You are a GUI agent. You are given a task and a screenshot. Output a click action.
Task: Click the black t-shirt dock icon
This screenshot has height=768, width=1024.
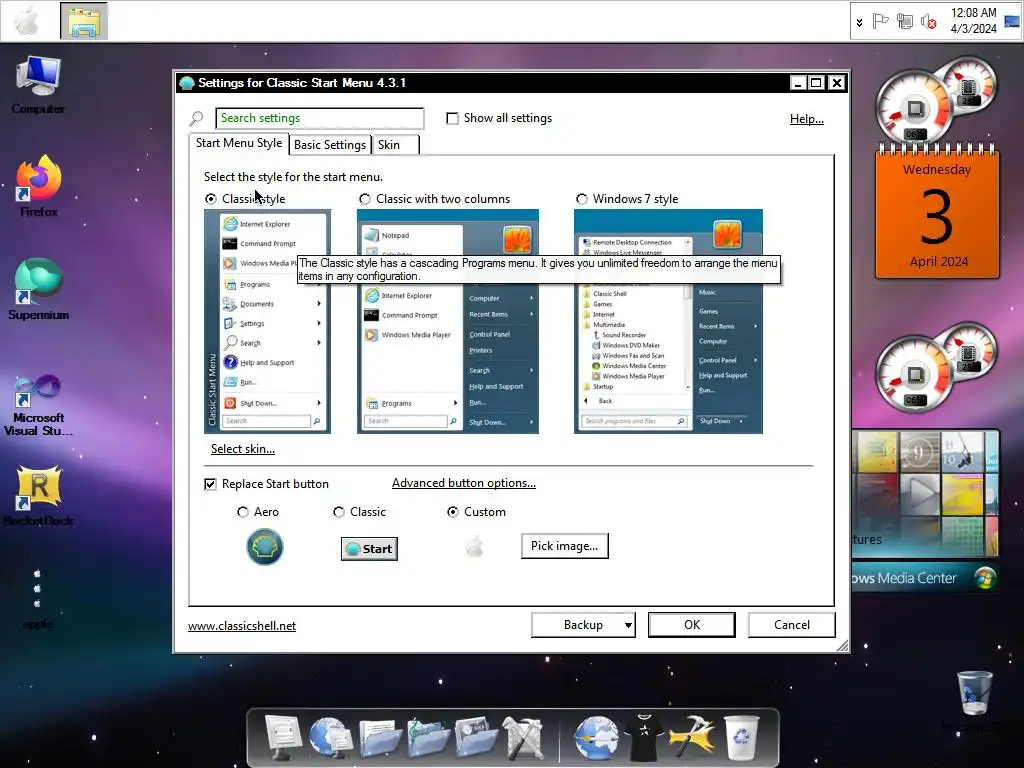click(644, 738)
